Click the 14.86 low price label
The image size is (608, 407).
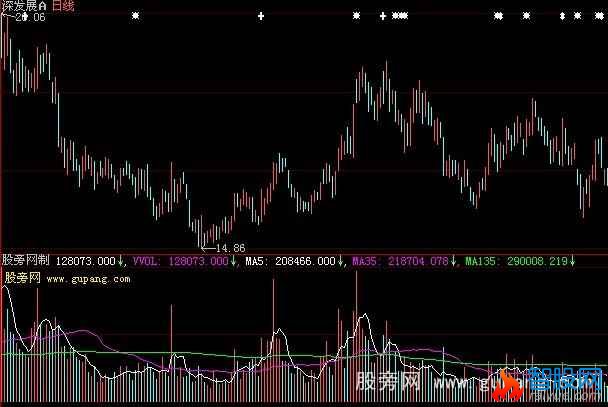230,248
